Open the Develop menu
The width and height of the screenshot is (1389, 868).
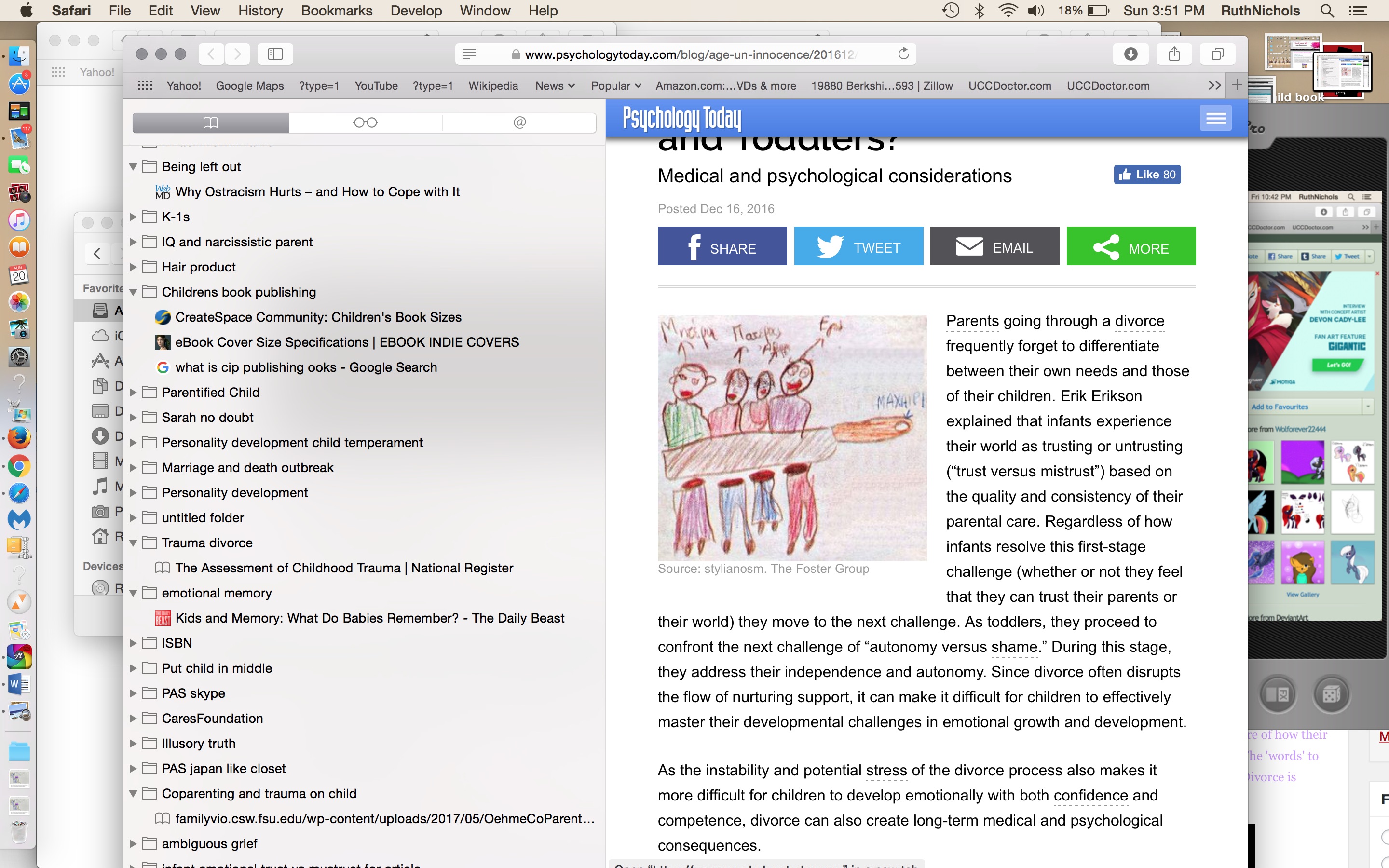[416, 10]
